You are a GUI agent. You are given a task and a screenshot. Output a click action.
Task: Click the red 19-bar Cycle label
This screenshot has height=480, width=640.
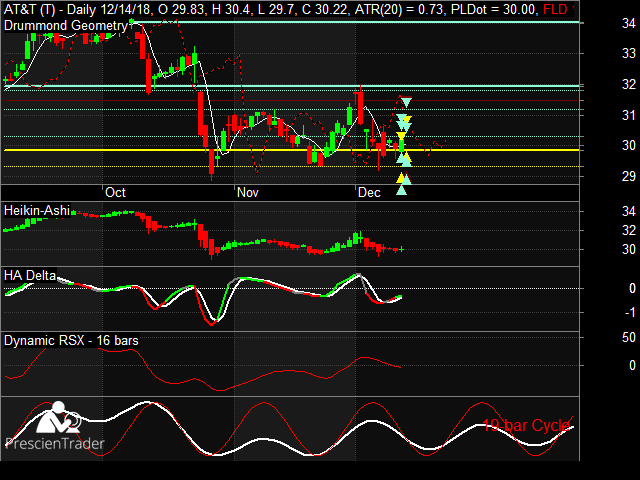(527, 426)
